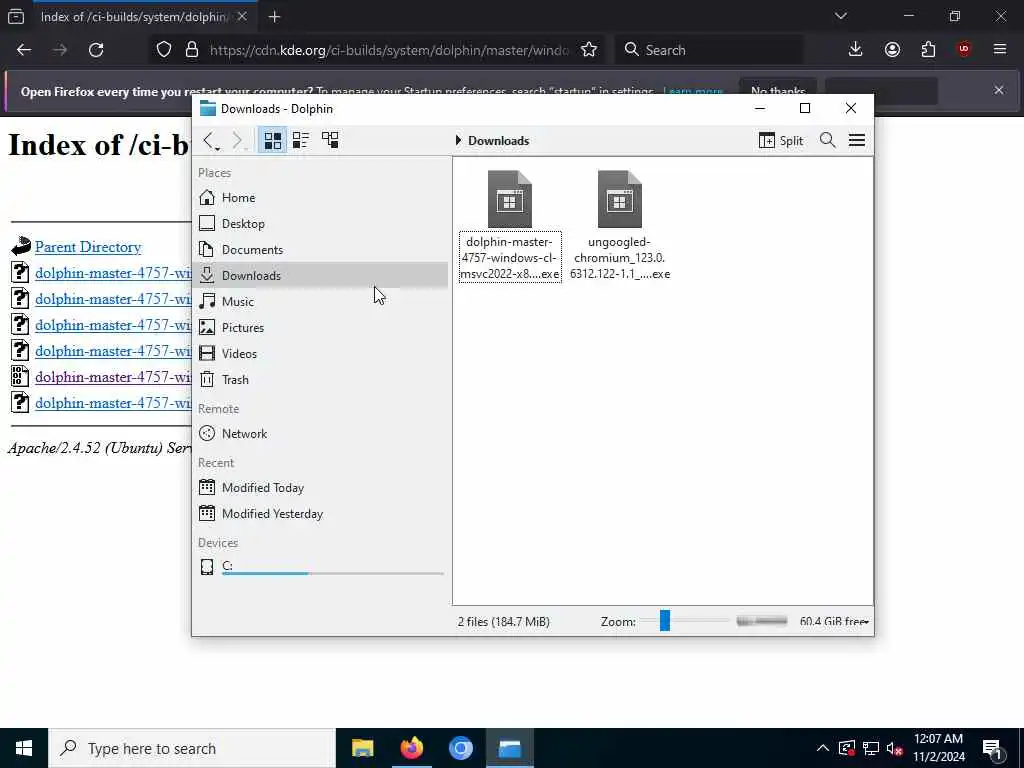Bookmark this page with the star icon
Screen dimensions: 1024x768
(x=589, y=50)
